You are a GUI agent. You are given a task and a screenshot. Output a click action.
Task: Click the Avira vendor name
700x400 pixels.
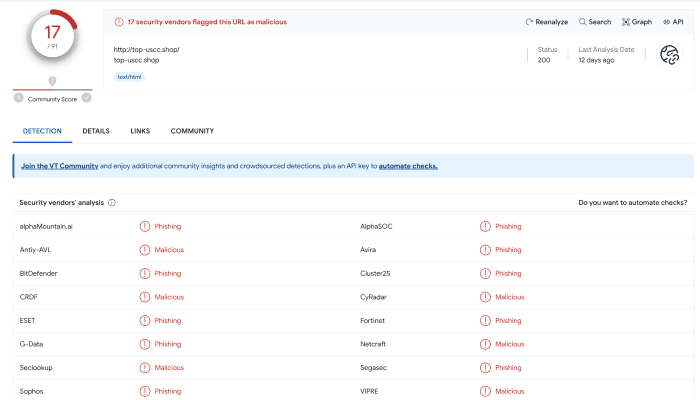368,250
